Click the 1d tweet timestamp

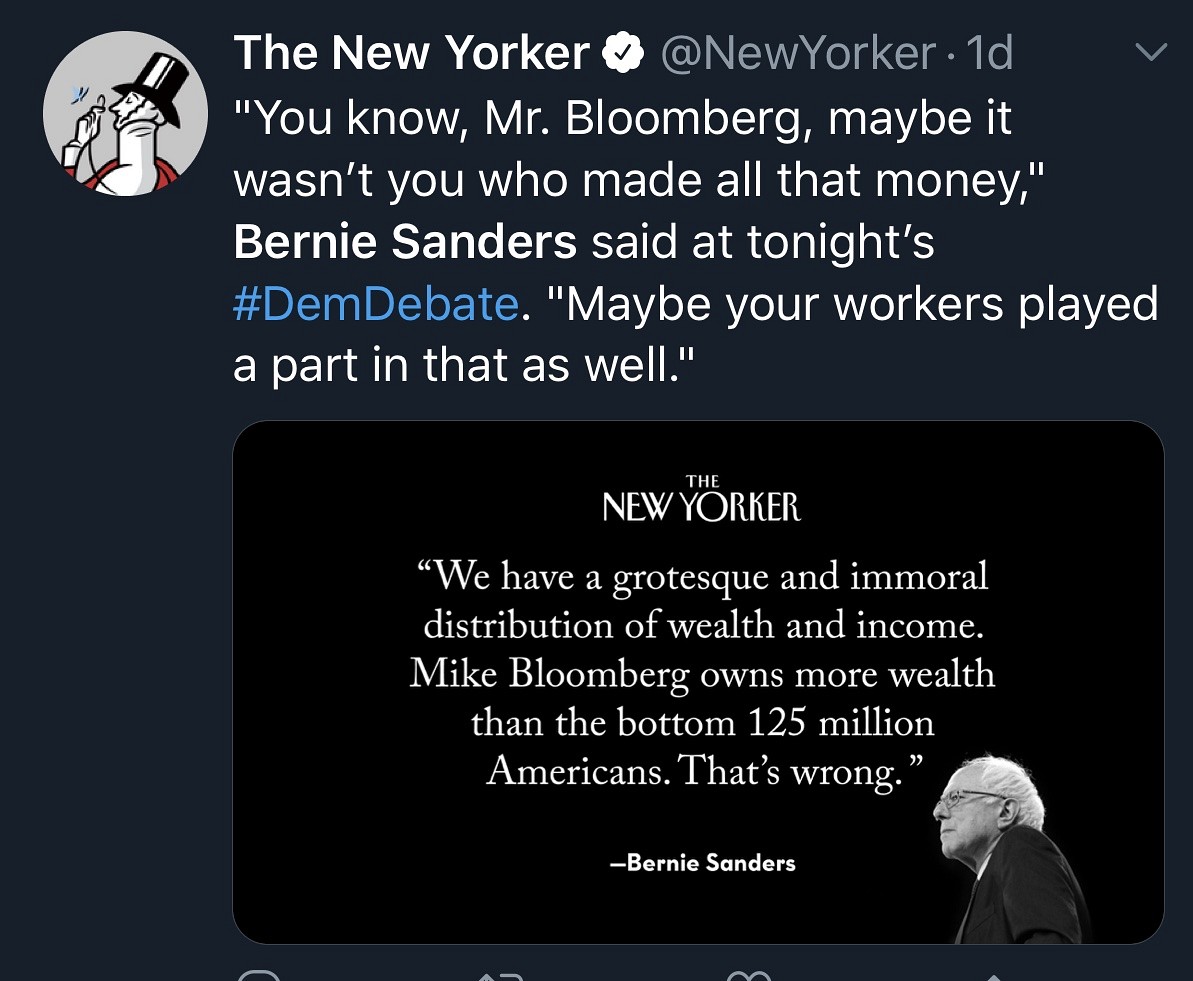(x=988, y=54)
